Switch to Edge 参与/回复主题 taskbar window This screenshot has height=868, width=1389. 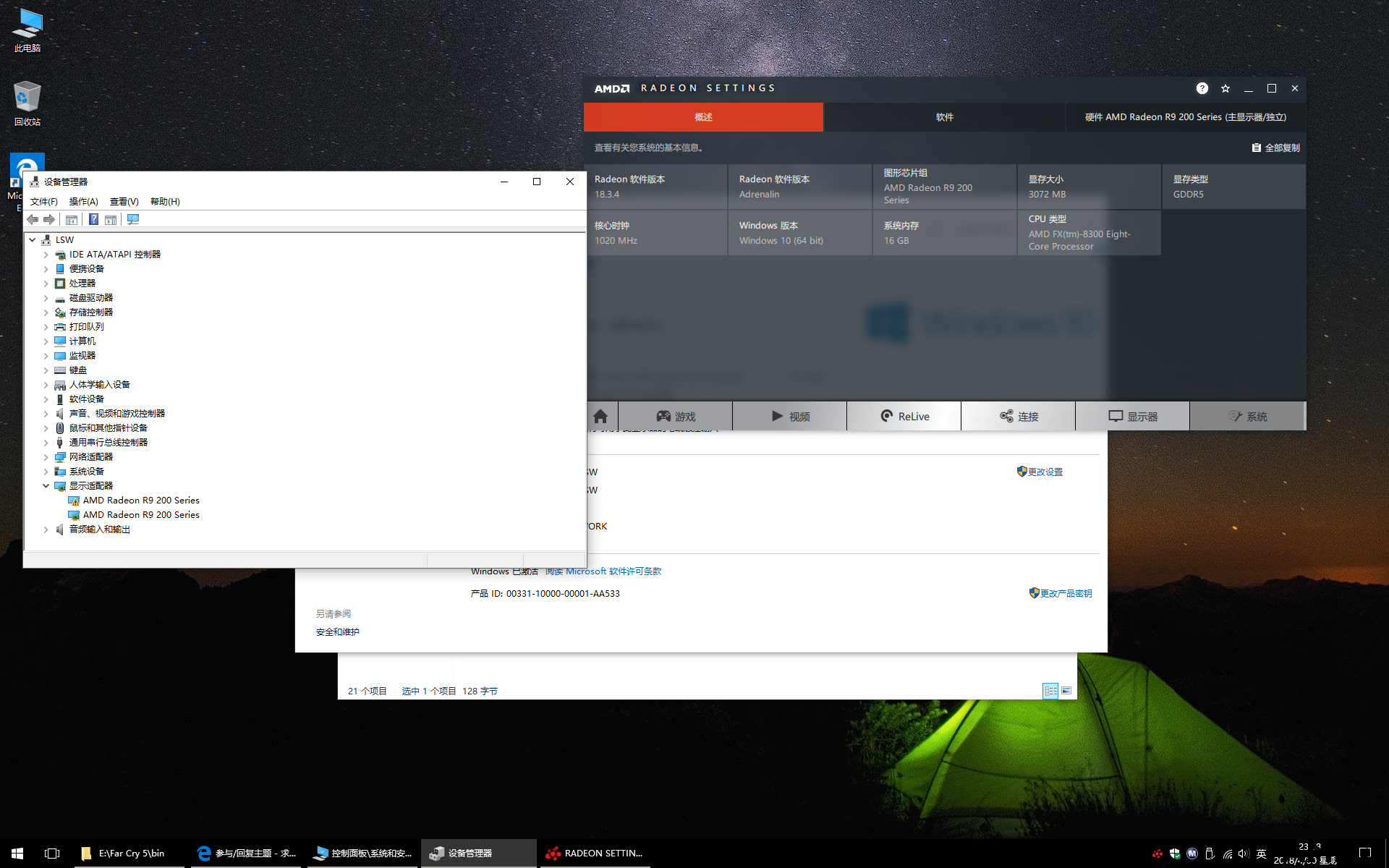tap(246, 854)
